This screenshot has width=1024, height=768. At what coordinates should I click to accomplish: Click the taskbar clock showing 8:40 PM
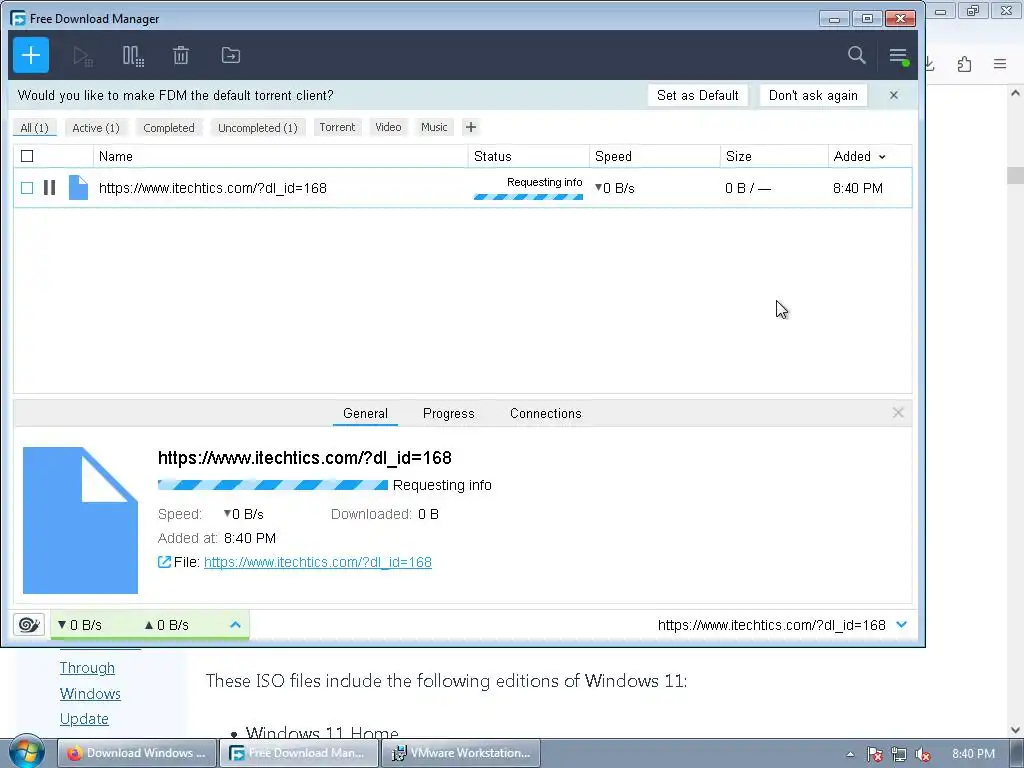point(973,754)
